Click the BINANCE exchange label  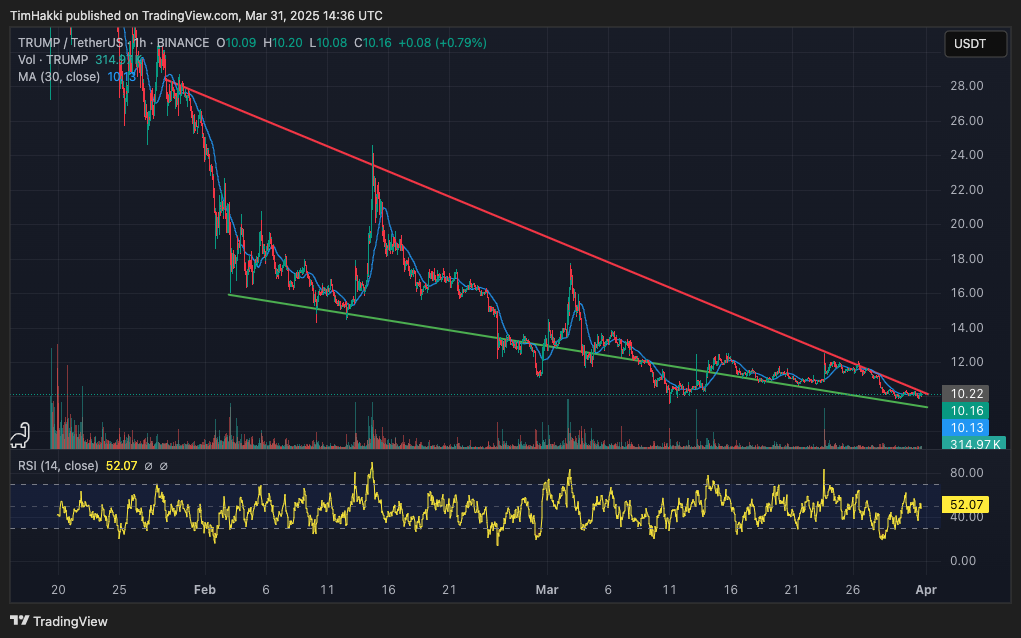click(183, 43)
